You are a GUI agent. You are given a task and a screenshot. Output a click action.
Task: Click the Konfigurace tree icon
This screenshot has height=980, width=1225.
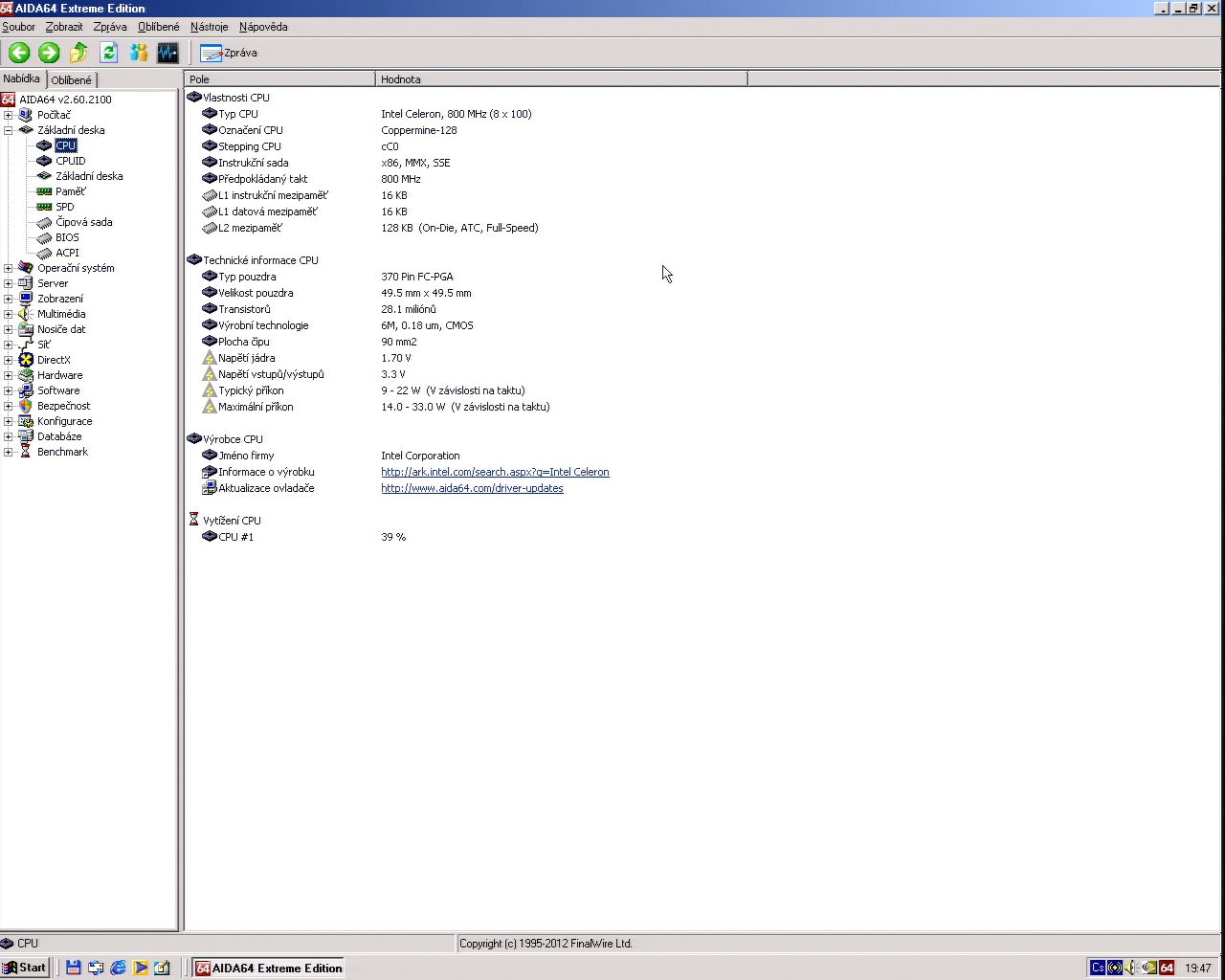(26, 421)
